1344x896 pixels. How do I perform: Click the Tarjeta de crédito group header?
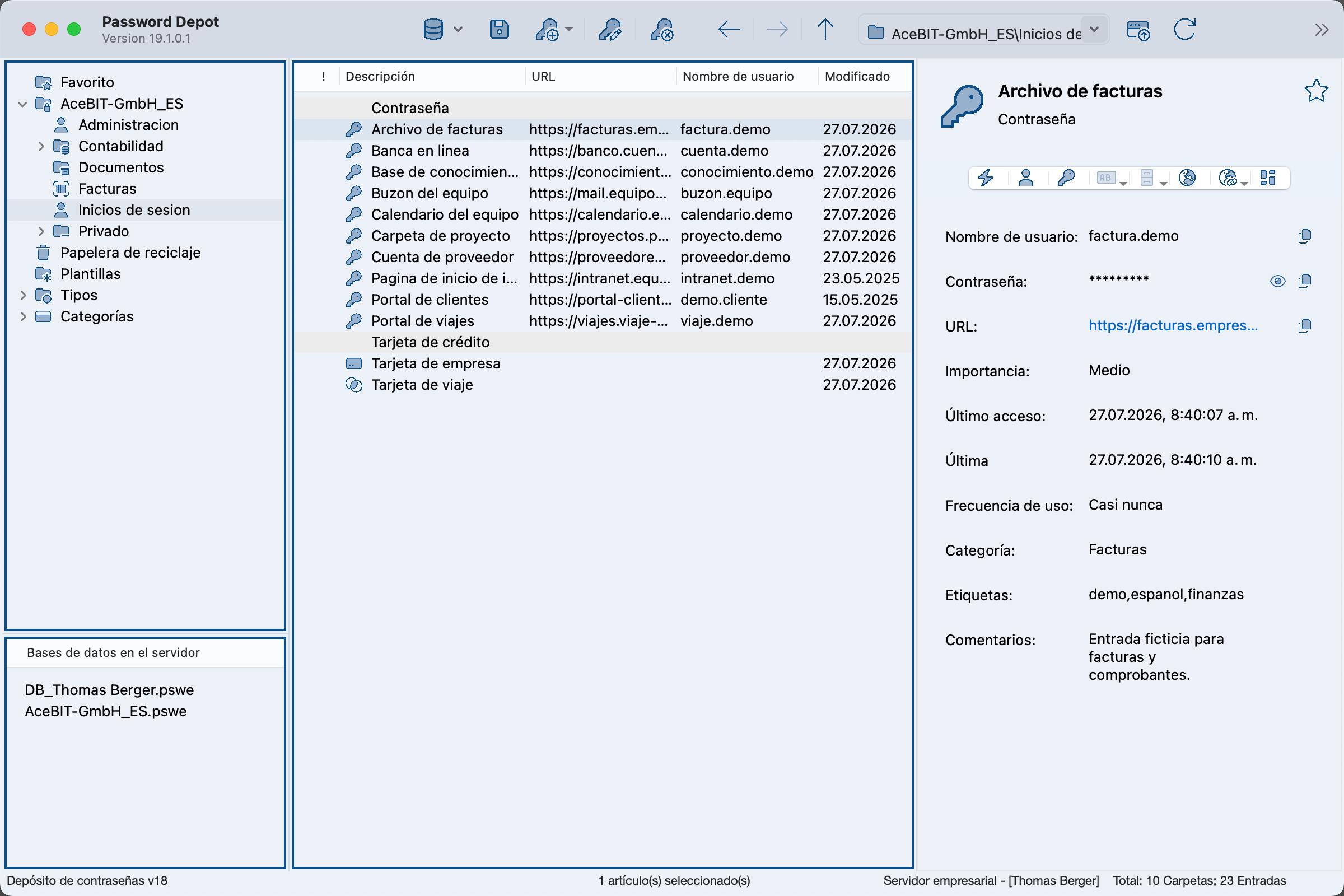point(603,342)
